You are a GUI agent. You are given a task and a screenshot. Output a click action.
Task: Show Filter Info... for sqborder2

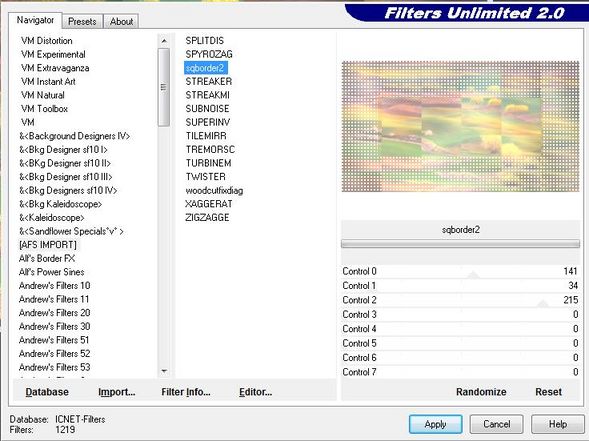186,392
